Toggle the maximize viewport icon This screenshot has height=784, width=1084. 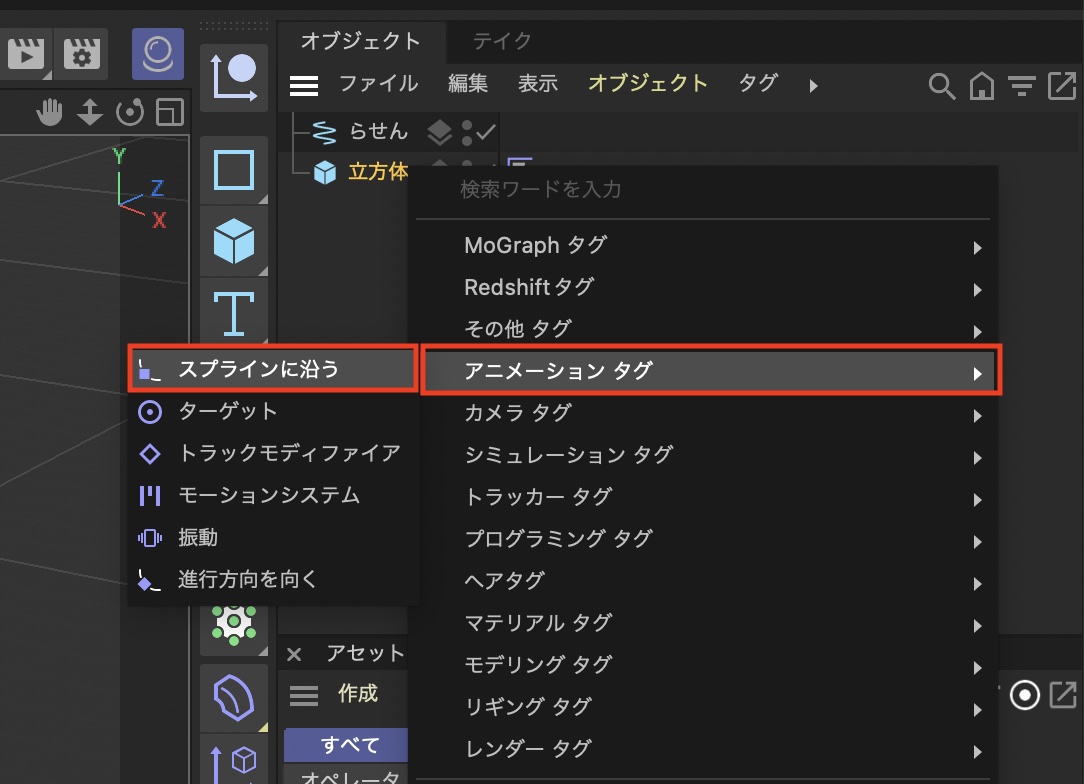[x=170, y=112]
